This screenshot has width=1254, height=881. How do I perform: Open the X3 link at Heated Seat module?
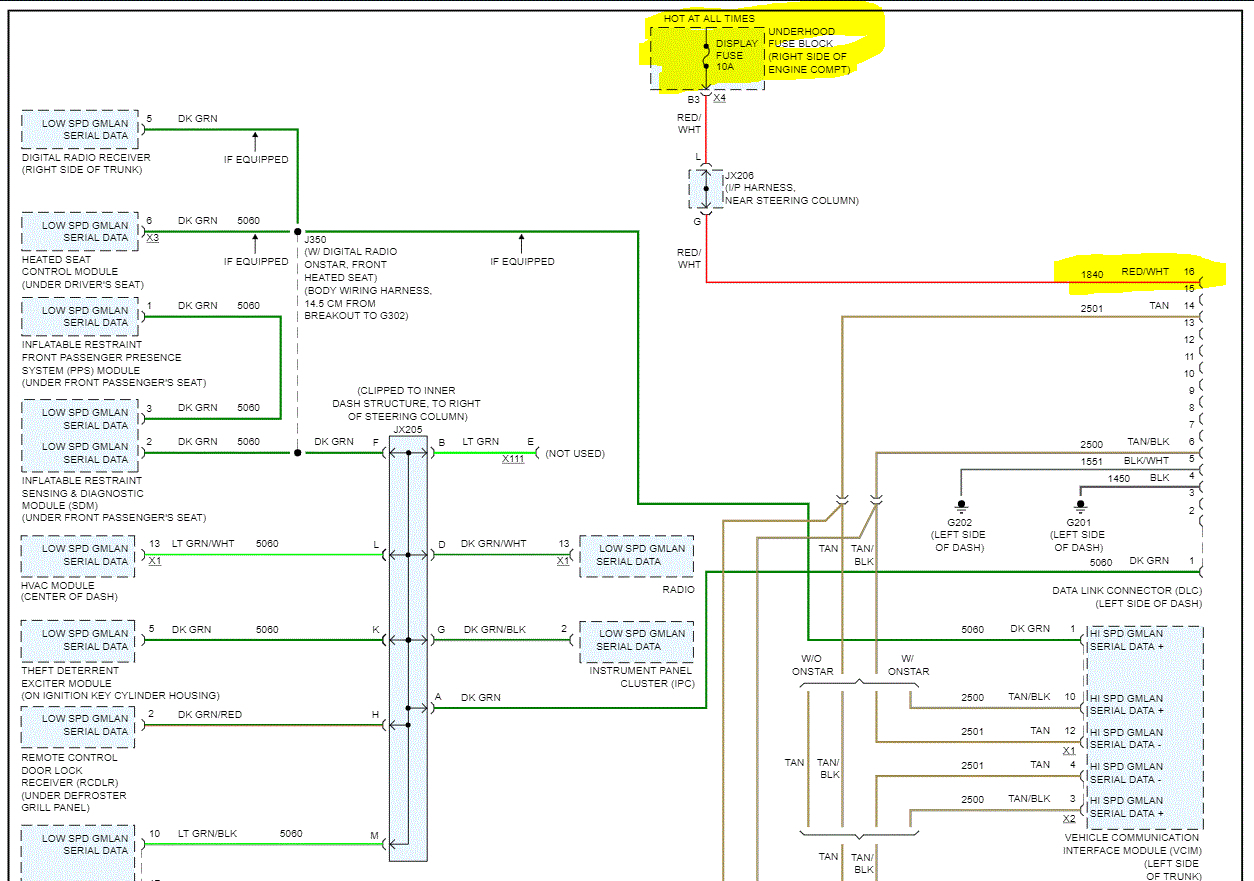click(152, 239)
